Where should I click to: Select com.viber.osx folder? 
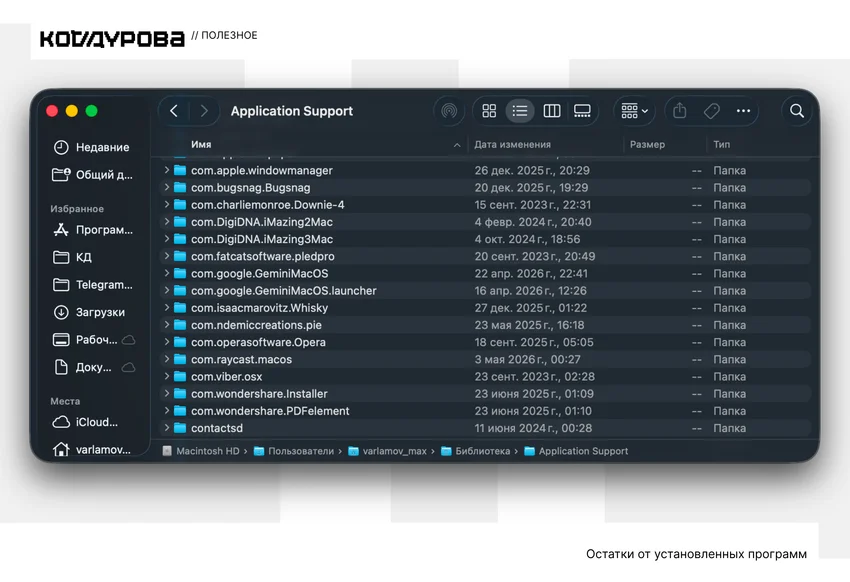pos(485,377)
